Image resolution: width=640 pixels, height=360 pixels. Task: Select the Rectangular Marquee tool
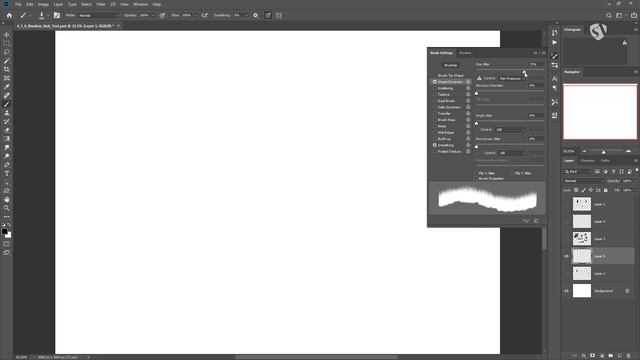pos(7,43)
